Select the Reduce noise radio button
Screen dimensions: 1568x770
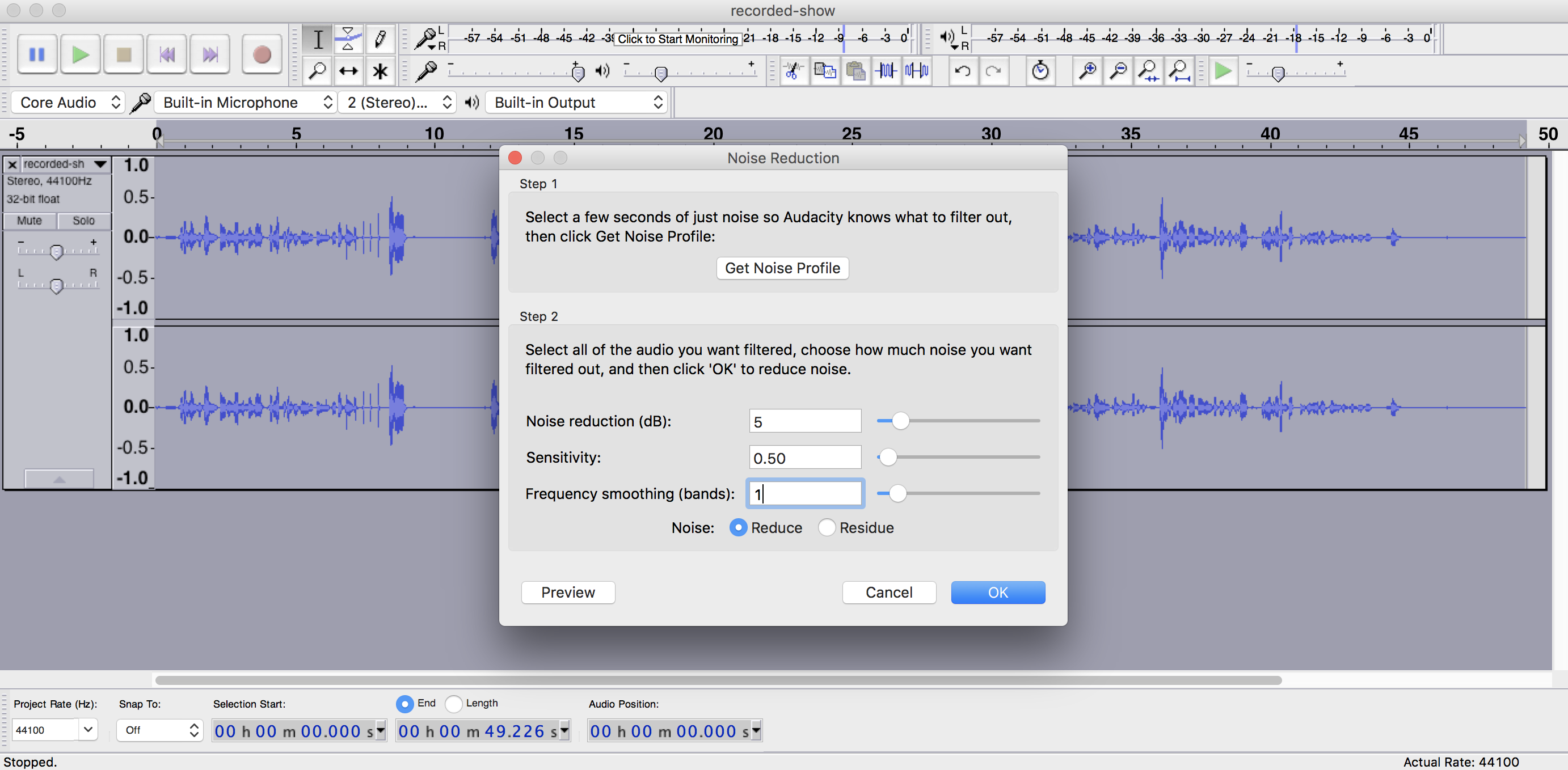(x=737, y=527)
